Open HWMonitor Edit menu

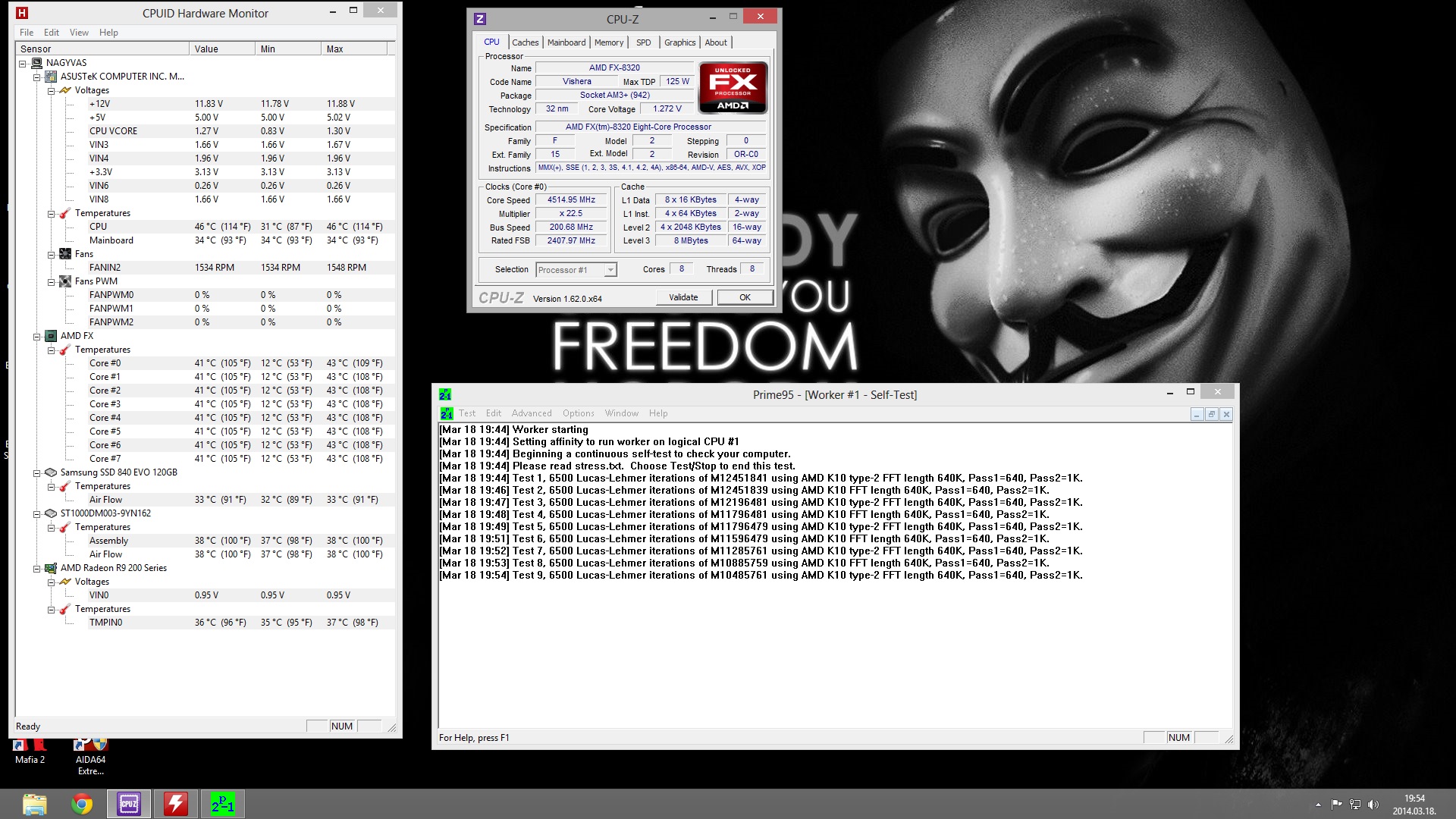52,33
